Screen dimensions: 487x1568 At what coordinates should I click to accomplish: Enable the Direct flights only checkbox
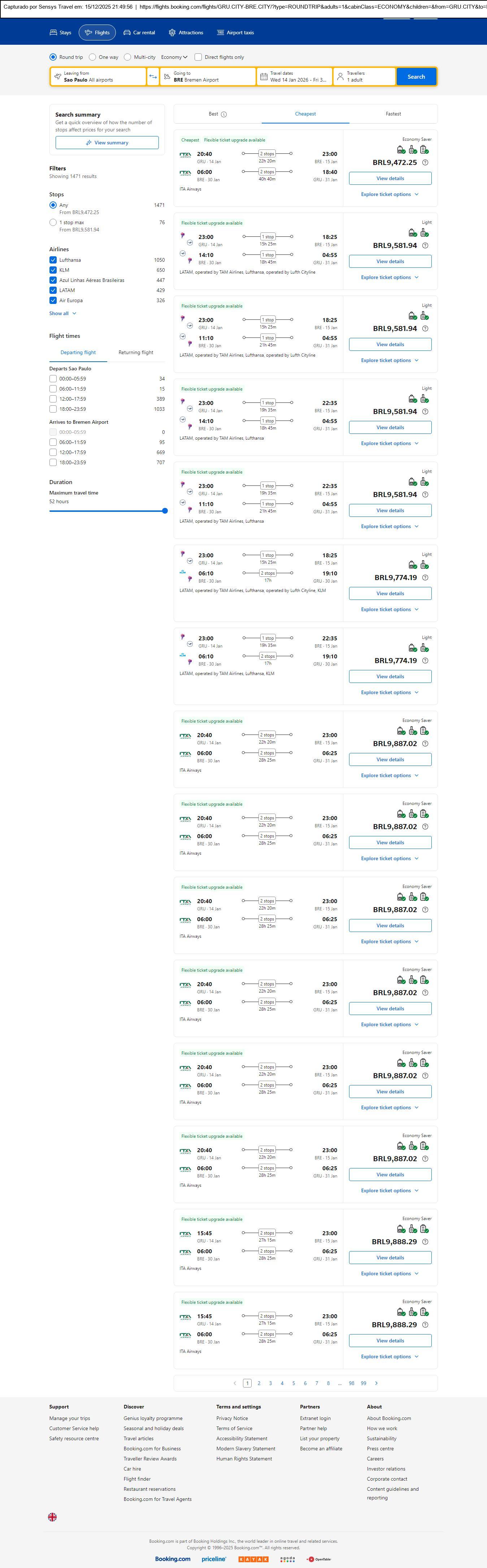(x=198, y=57)
